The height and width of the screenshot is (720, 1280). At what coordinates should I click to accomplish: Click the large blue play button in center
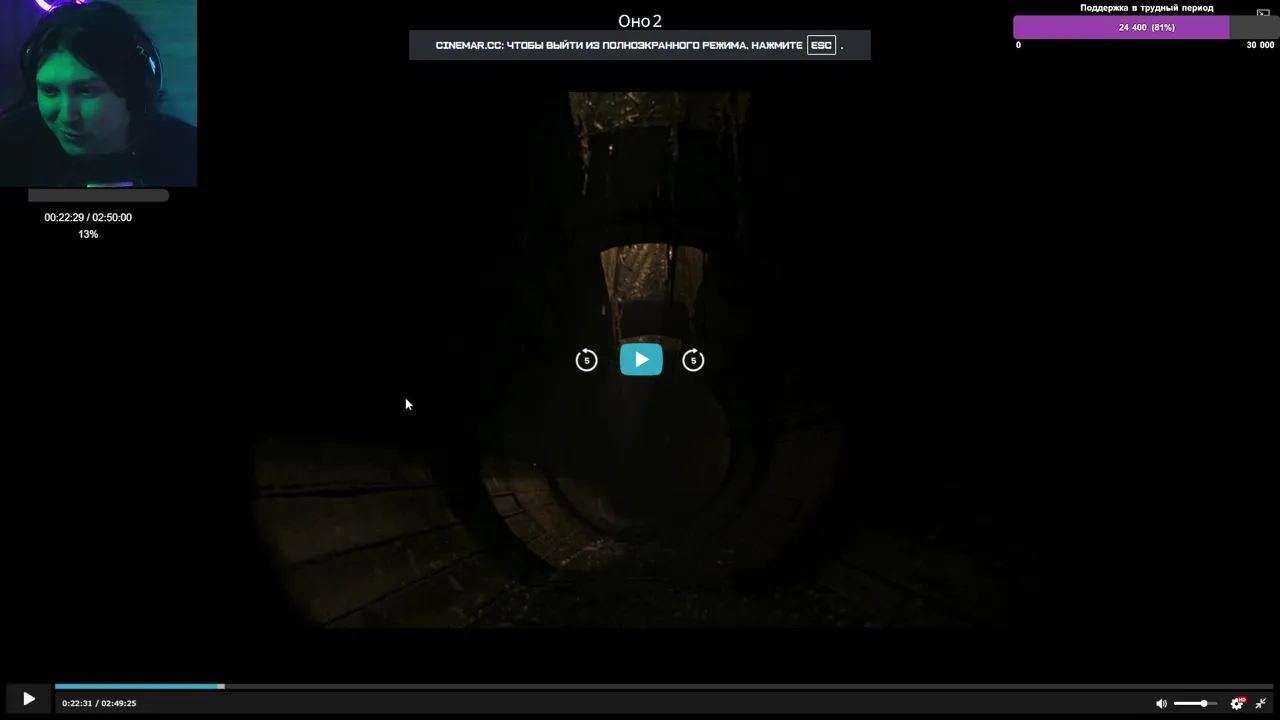coord(641,360)
